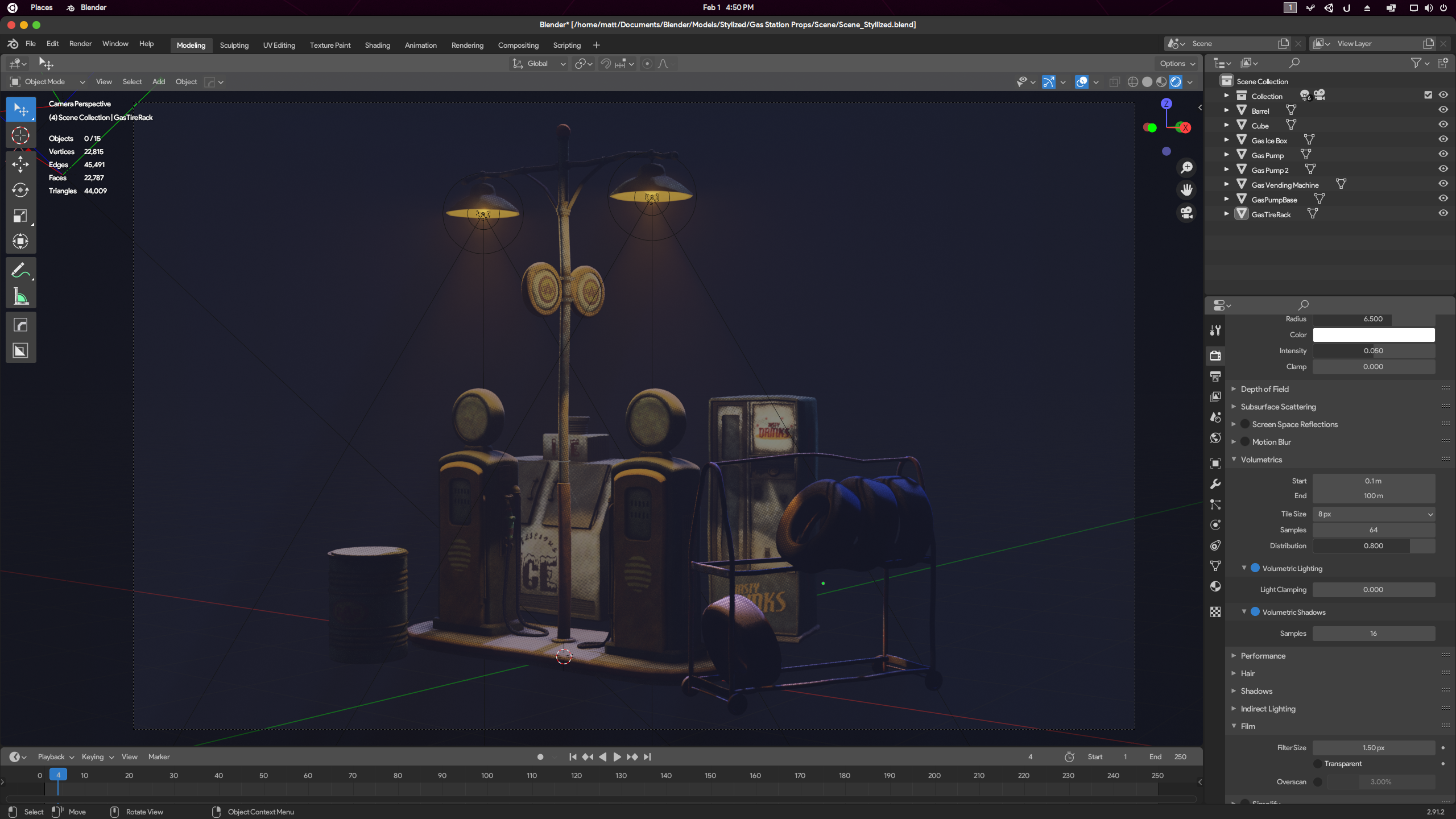The height and width of the screenshot is (819, 1456).
Task: Hide the Barrel object in outliner
Action: pyautogui.click(x=1443, y=110)
